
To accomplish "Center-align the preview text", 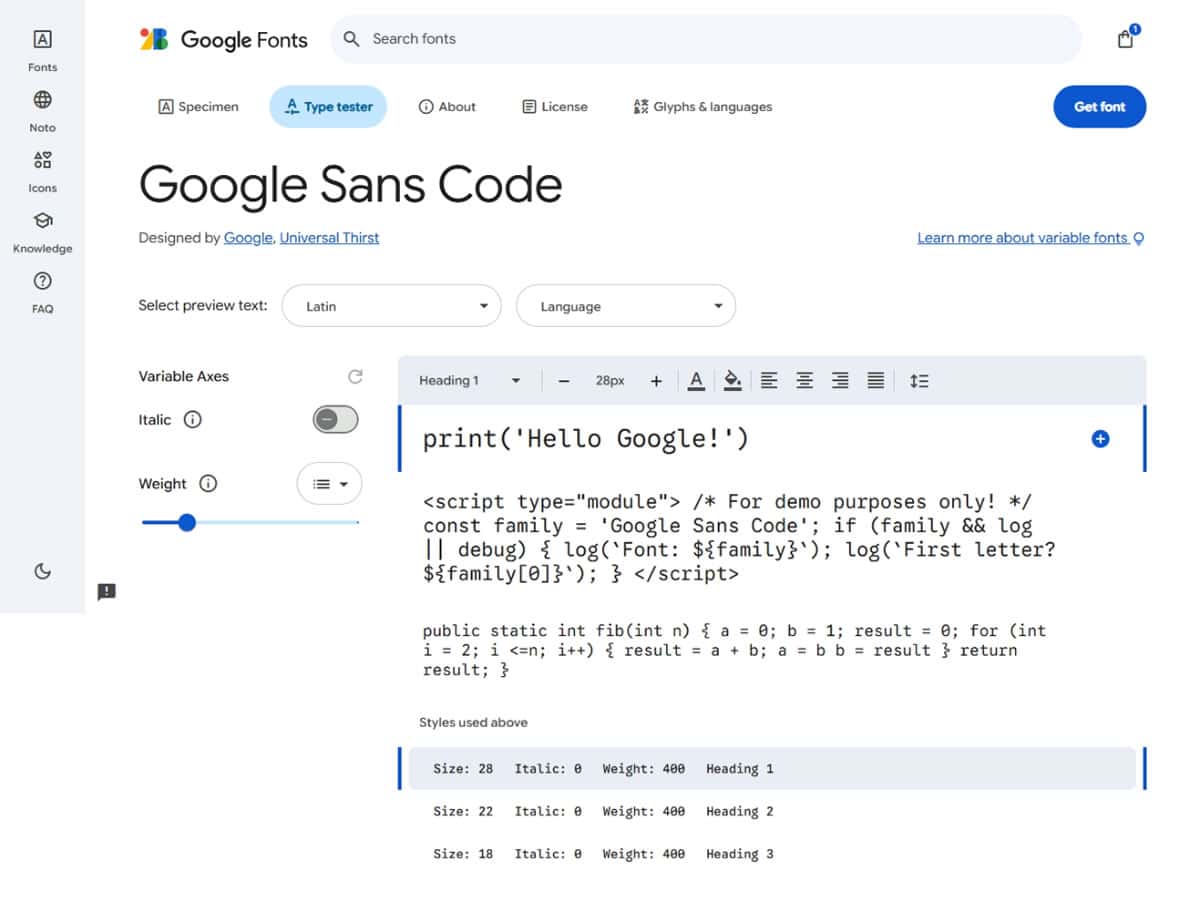I will click(804, 381).
